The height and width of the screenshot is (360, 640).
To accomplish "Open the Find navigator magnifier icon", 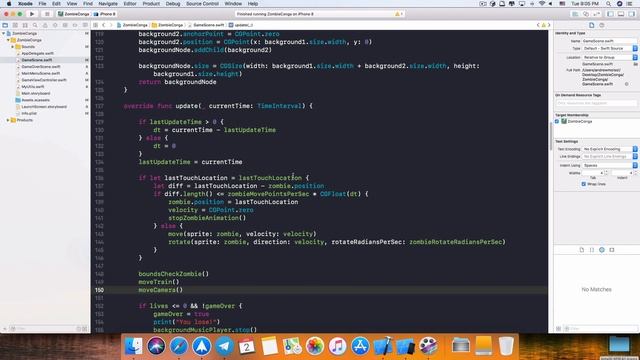I will coord(35,25).
